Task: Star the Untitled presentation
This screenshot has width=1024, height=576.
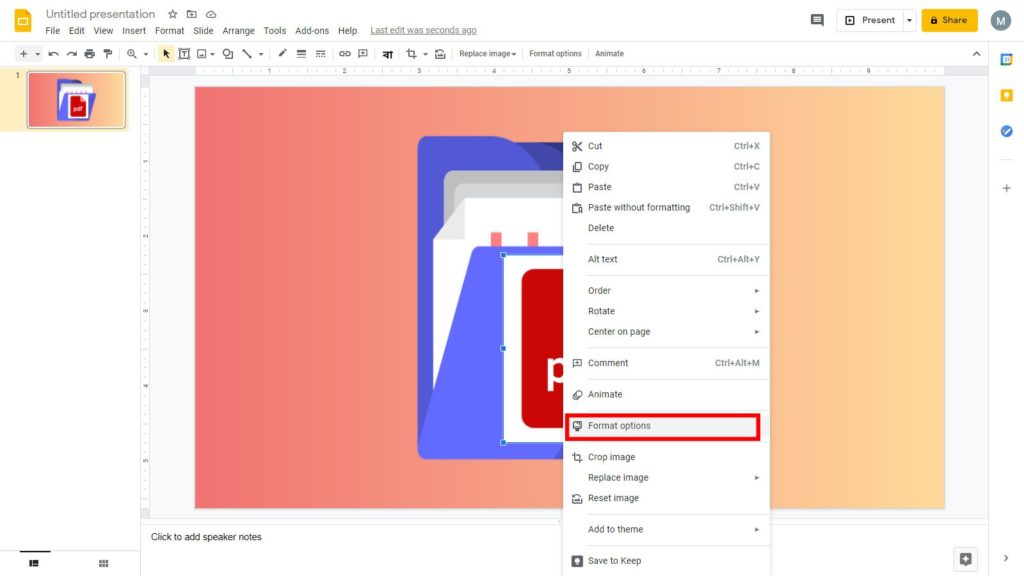Action: tap(172, 14)
